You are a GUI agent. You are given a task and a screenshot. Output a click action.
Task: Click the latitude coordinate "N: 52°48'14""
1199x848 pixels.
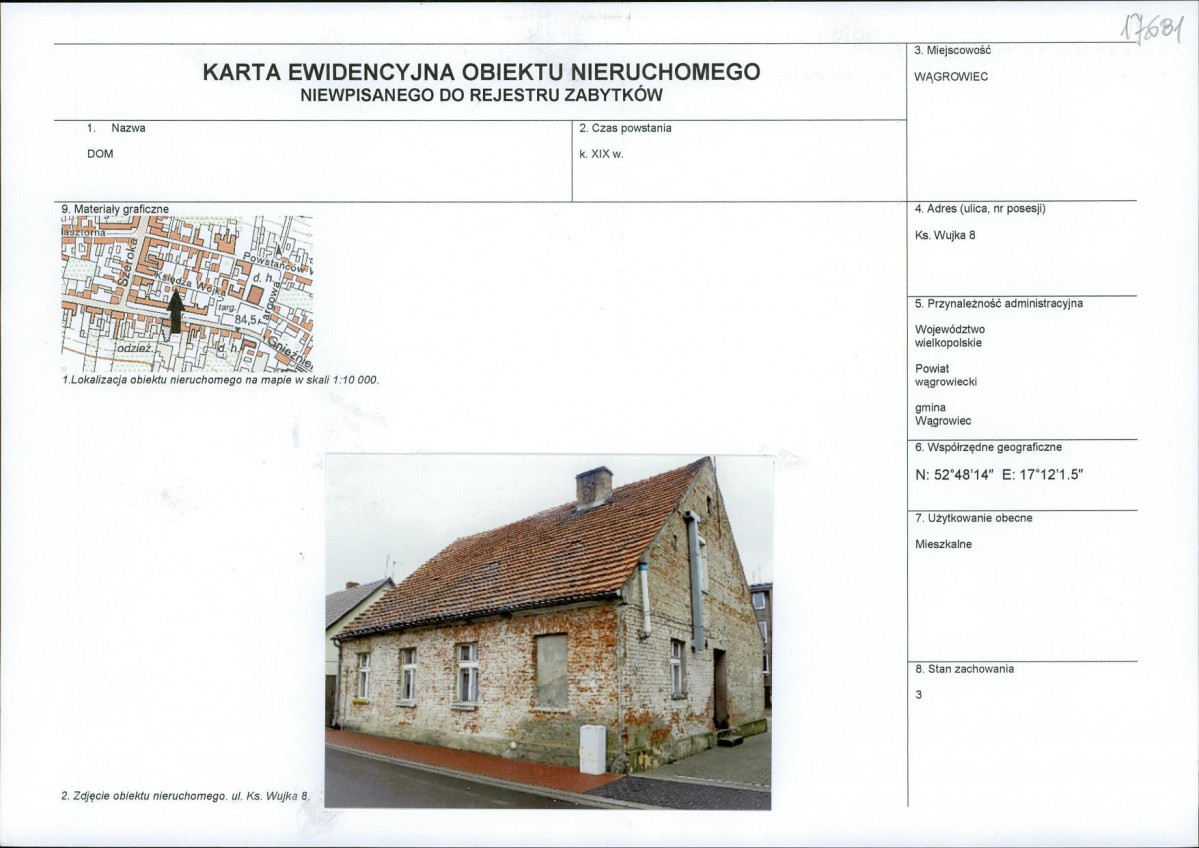(x=954, y=474)
